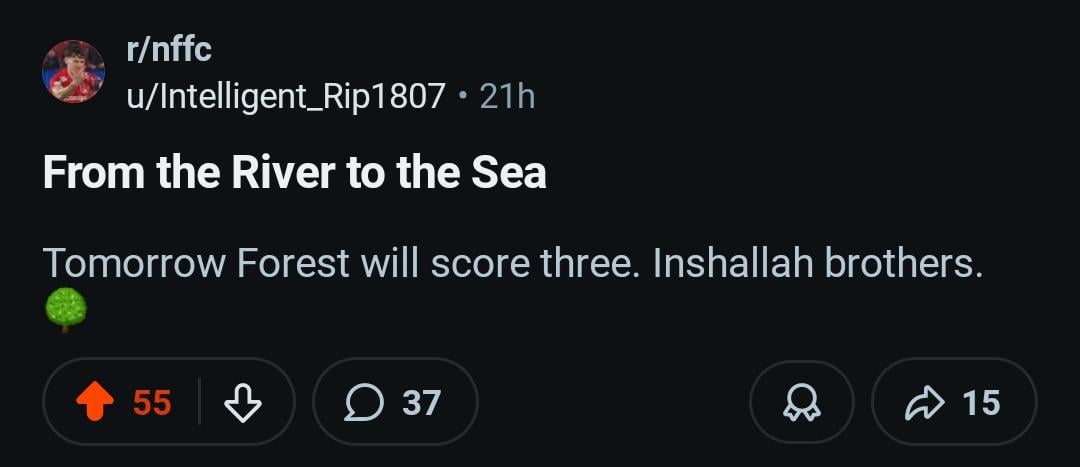Open the r/nffc subreddit
This screenshot has width=1080, height=467.
tap(168, 48)
